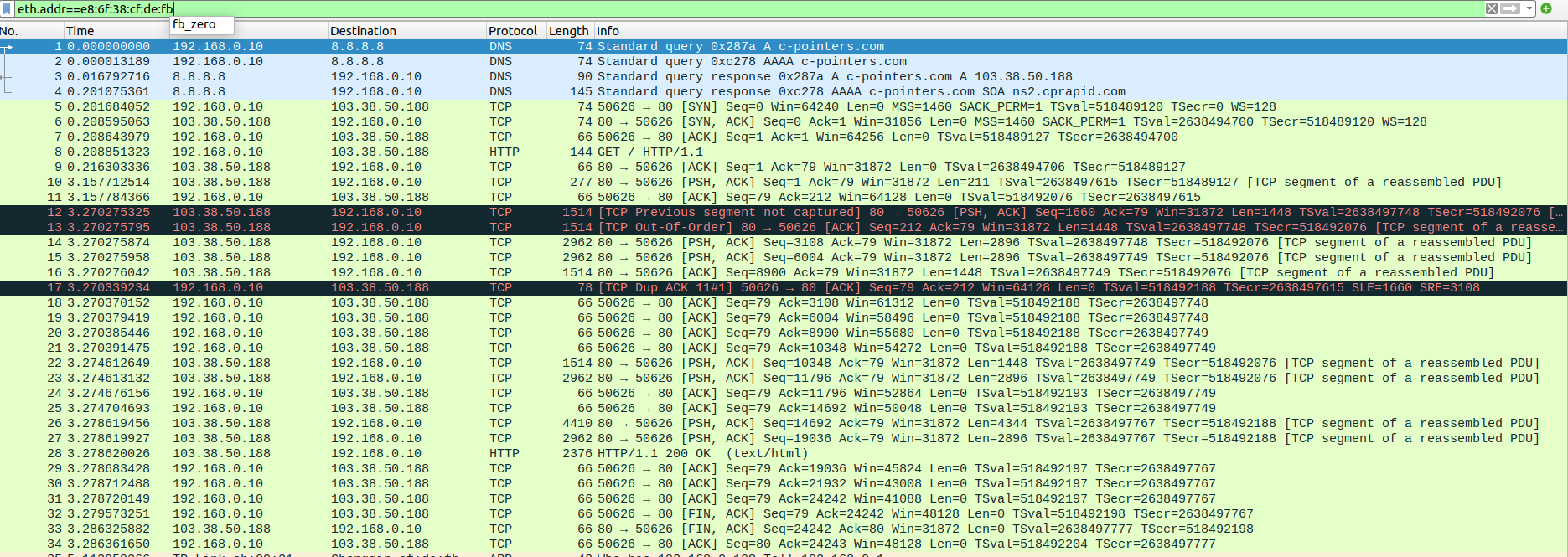Viewport: 1568px width, 557px height.
Task: Apply the display filter with arrow icon
Action: point(1510,8)
